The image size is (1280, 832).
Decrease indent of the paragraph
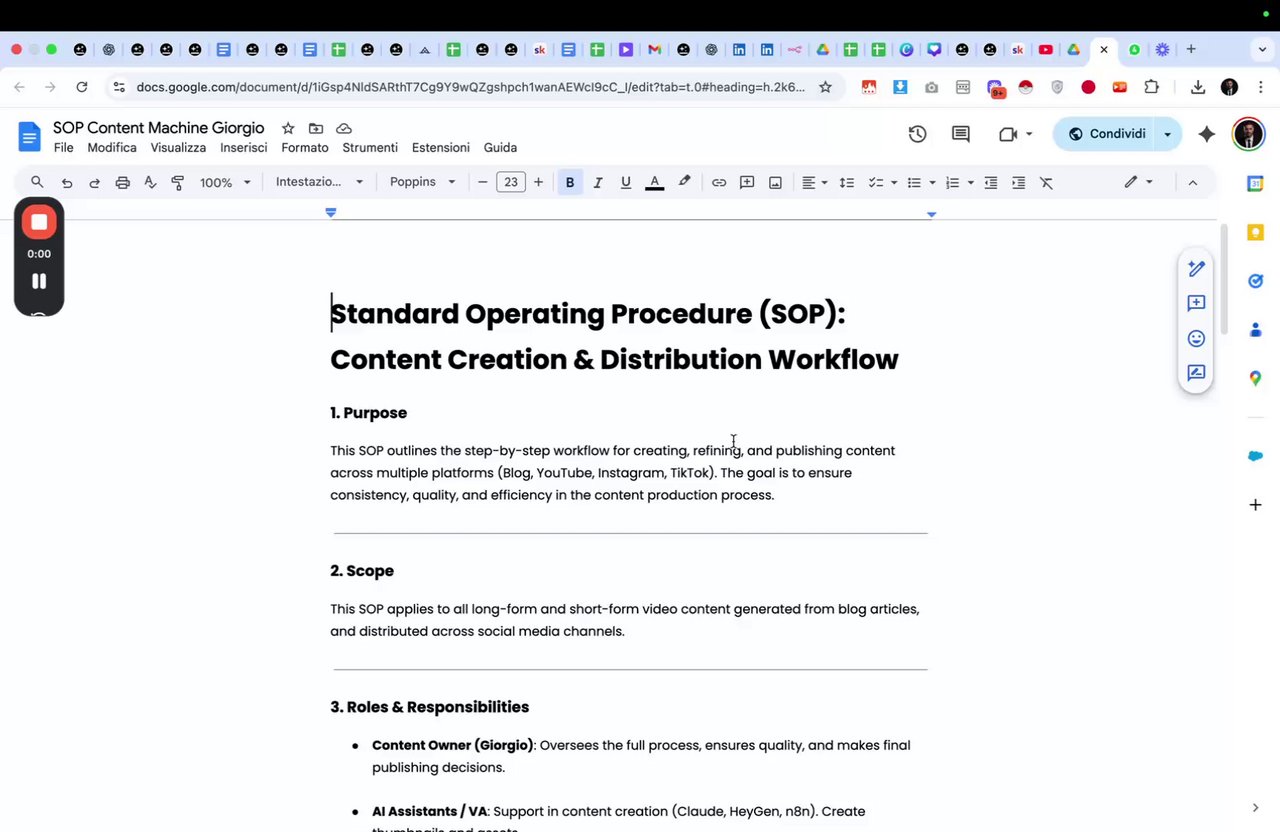tap(991, 182)
